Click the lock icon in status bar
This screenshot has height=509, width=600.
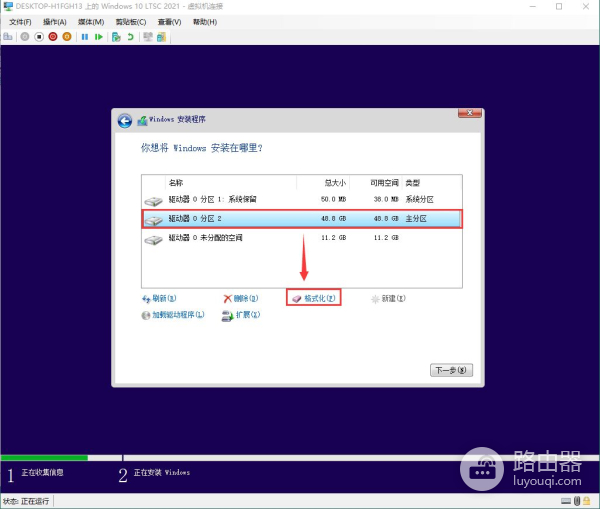(587, 501)
